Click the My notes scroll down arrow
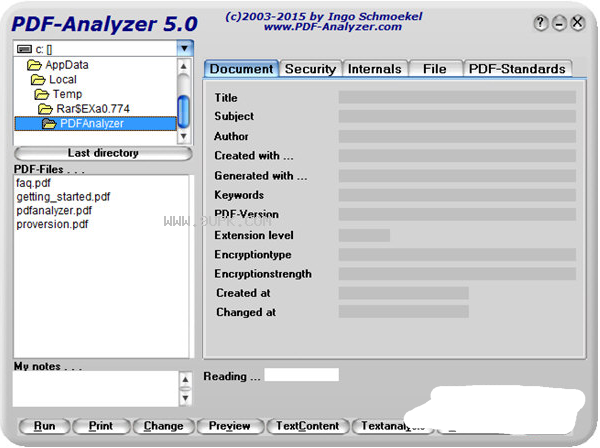 pos(185,399)
